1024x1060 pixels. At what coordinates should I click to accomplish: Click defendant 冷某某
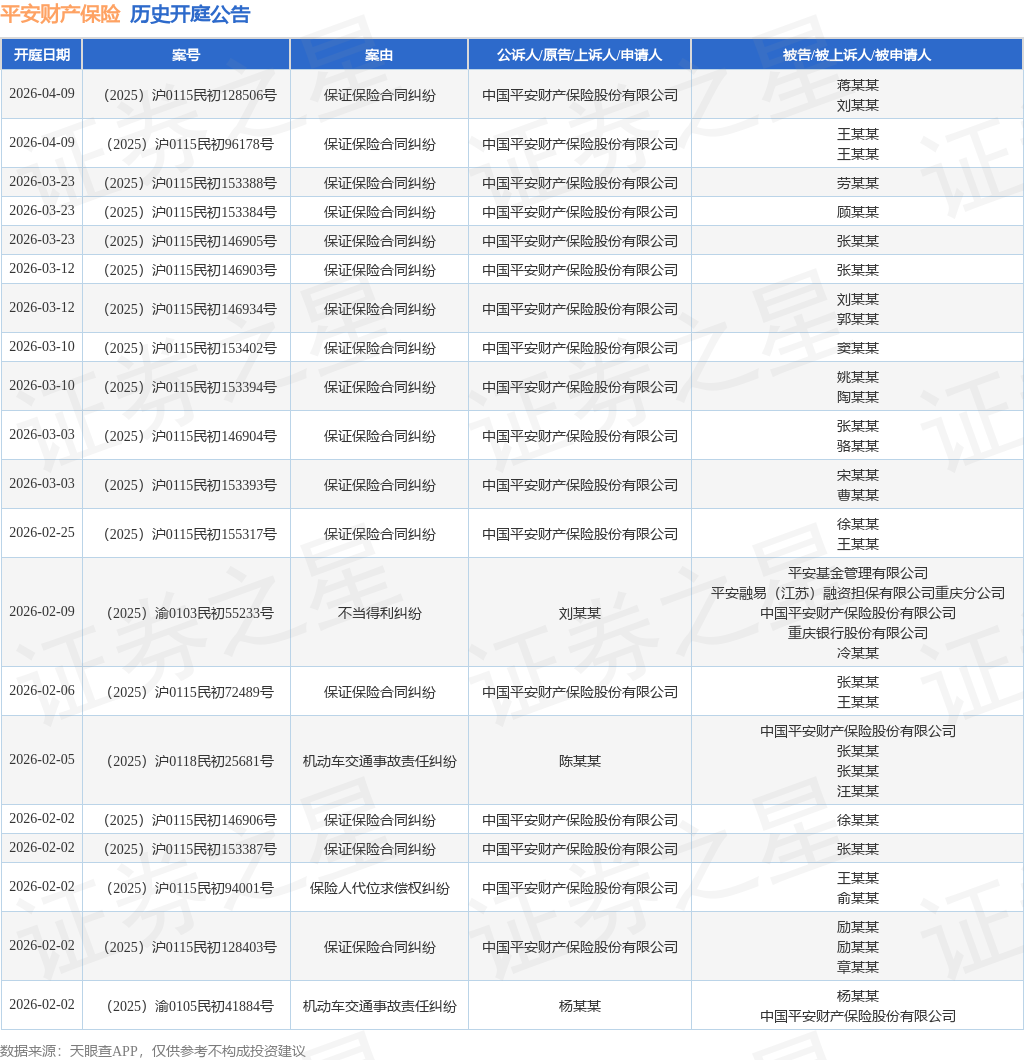click(x=858, y=653)
